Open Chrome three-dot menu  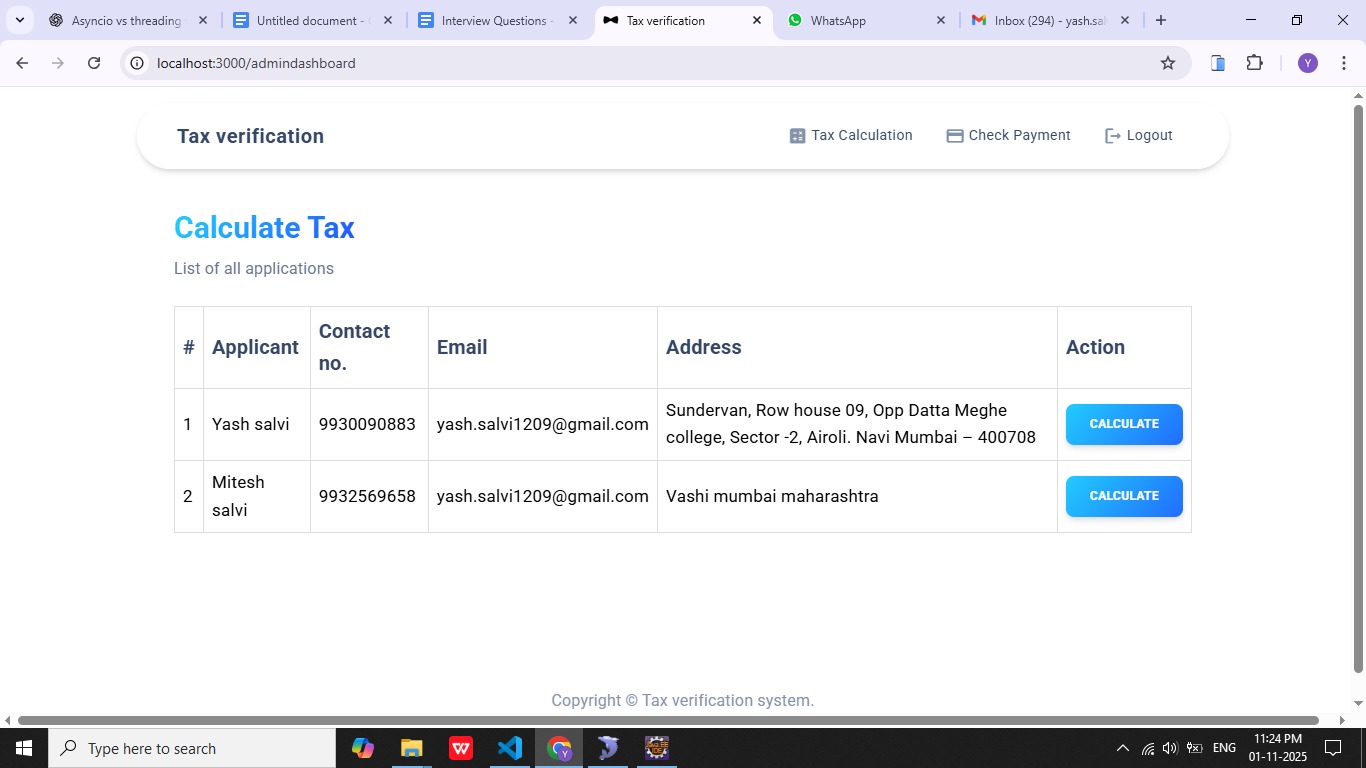[x=1343, y=63]
